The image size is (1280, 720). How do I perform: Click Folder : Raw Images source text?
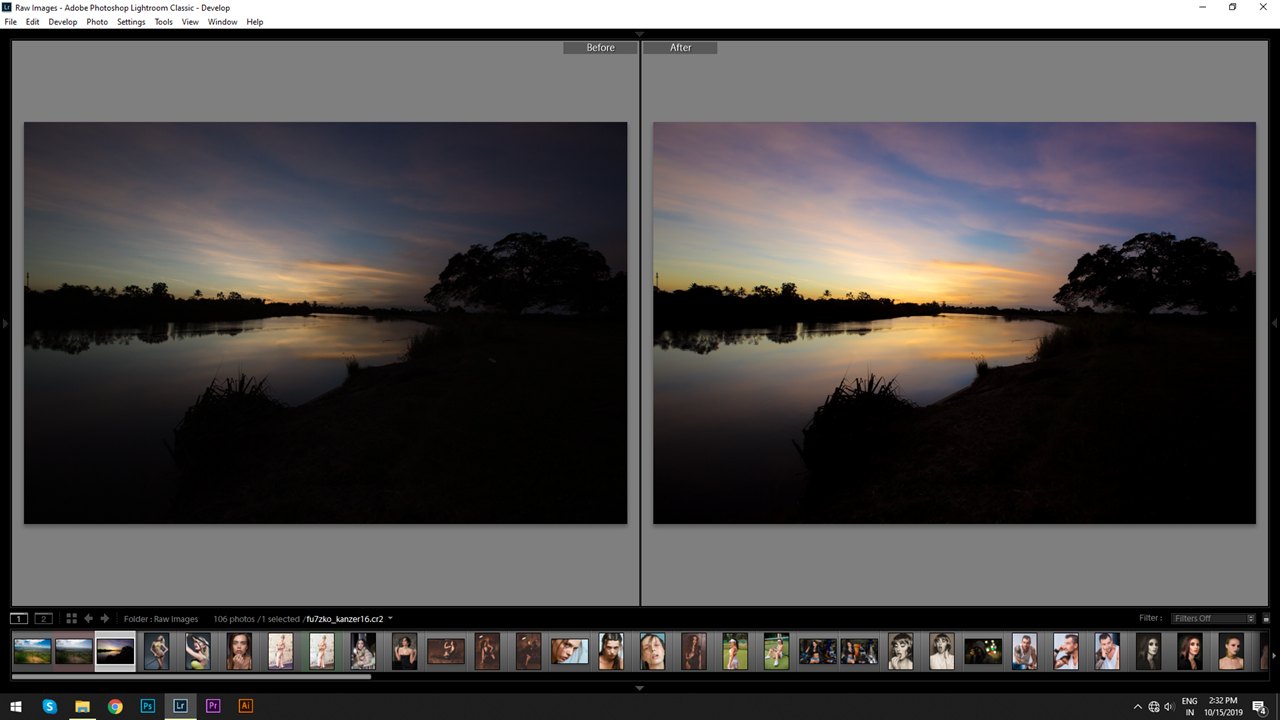(x=161, y=619)
